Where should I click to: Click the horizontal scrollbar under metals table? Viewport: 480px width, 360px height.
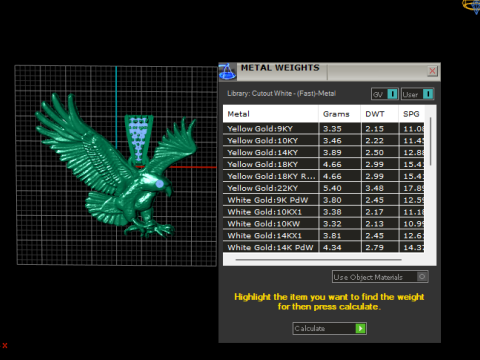318,259
